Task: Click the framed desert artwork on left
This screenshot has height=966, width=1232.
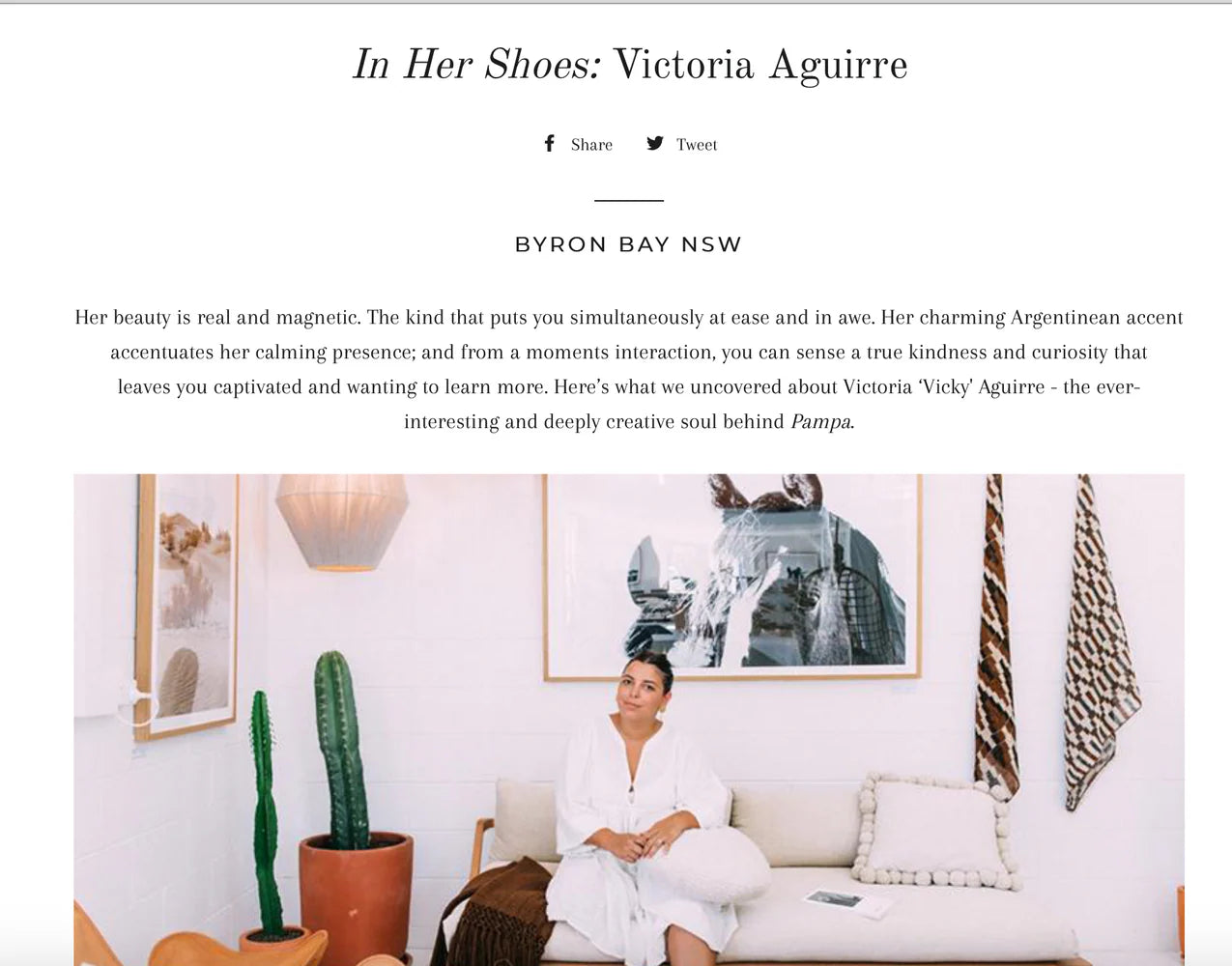Action: pyautogui.click(x=186, y=605)
